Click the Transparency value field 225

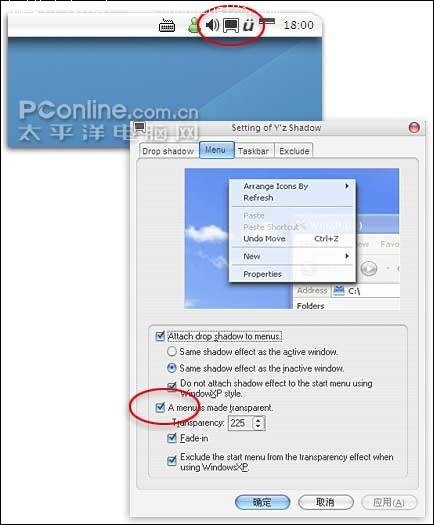point(240,423)
